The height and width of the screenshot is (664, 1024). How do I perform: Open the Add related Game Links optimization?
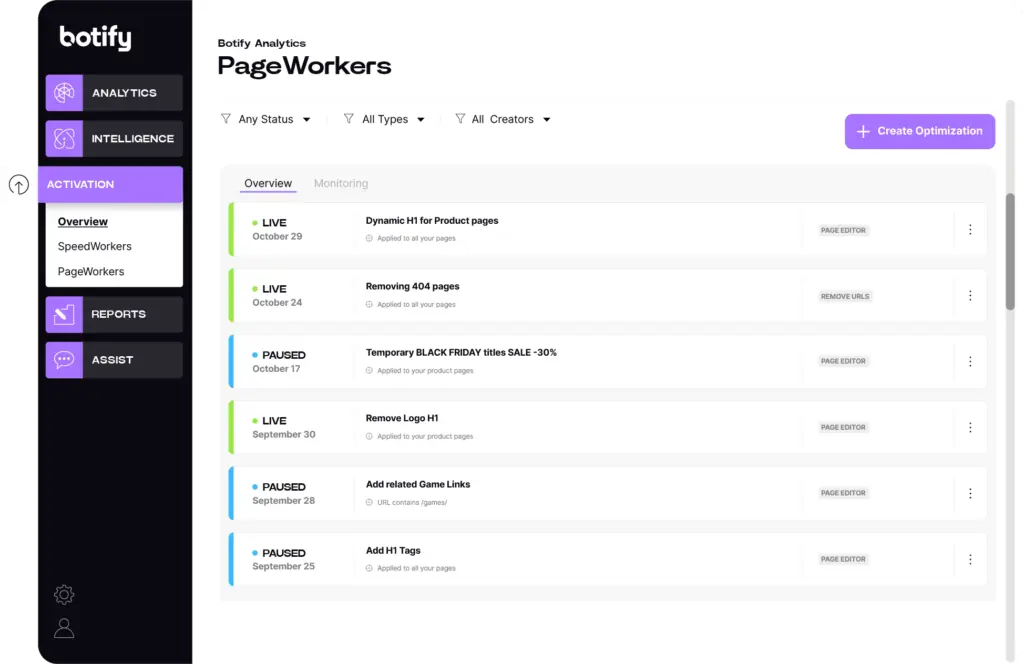tap(418, 484)
